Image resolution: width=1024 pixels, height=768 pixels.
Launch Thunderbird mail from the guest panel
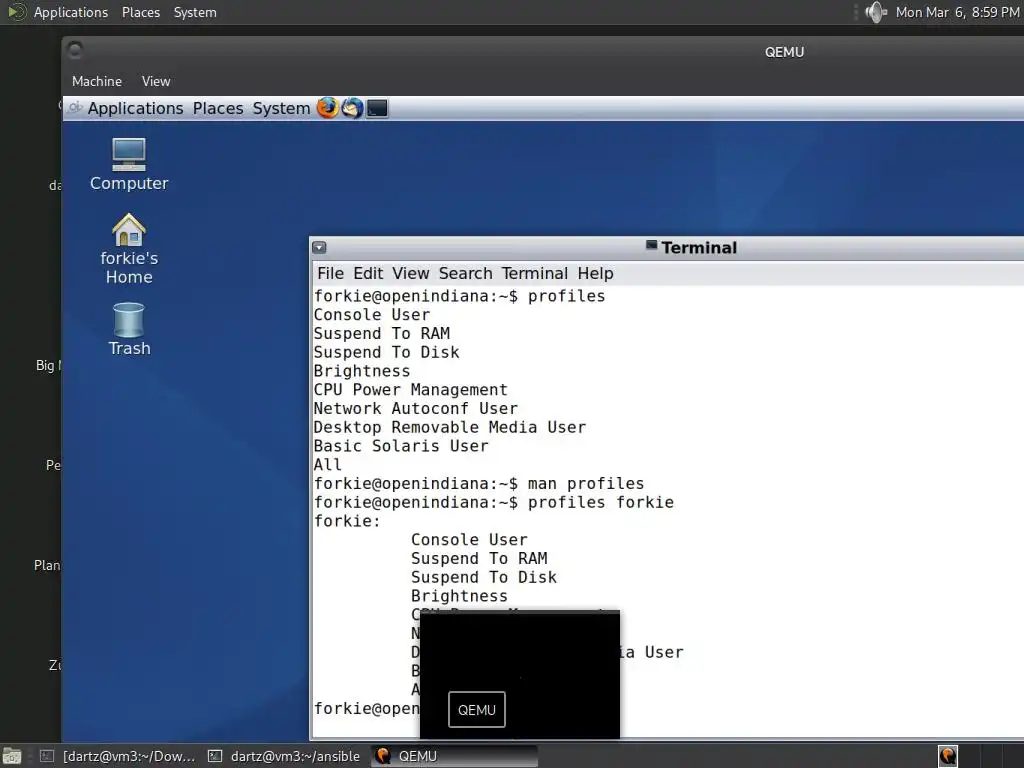[x=352, y=108]
